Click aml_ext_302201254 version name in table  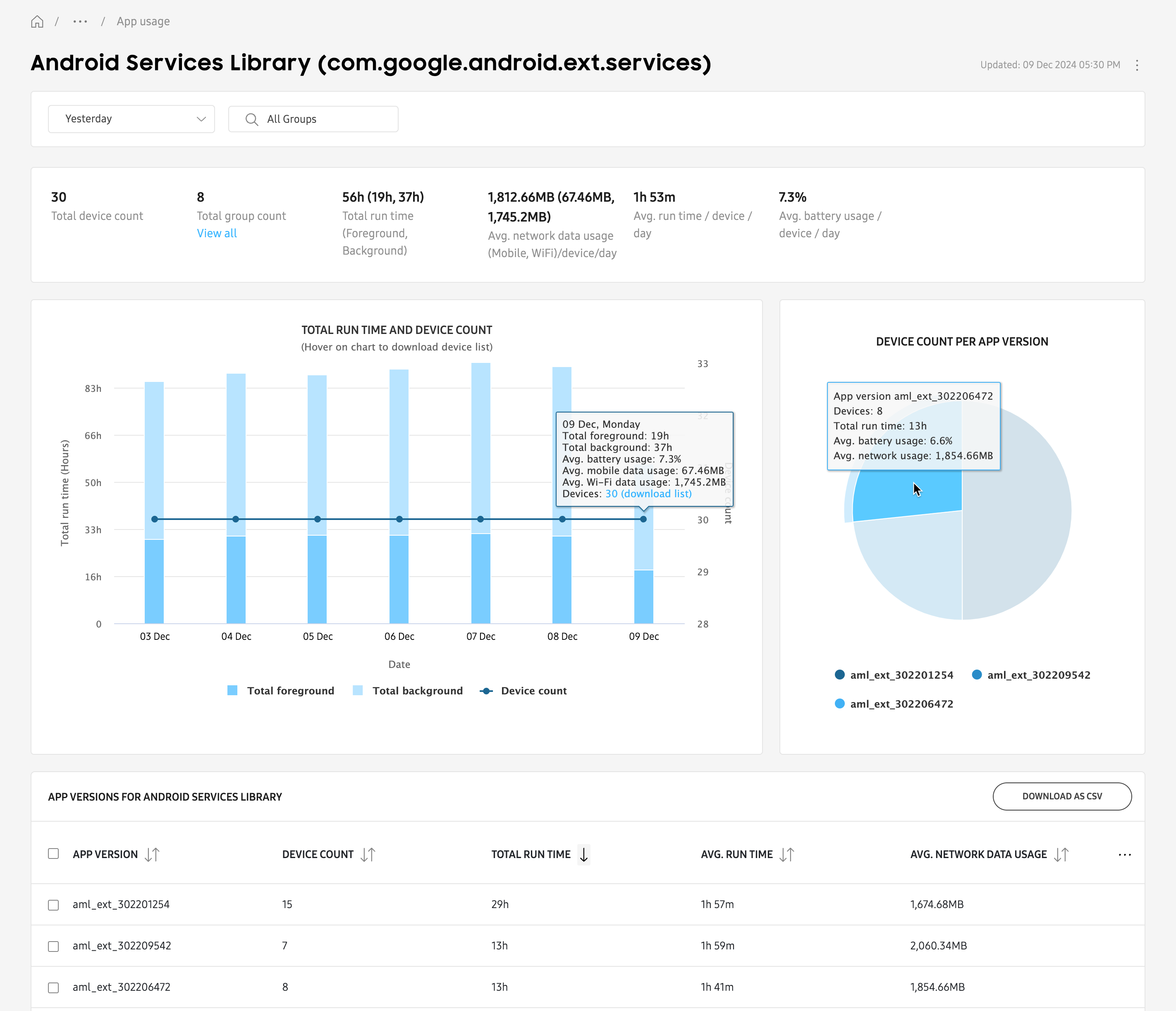pyautogui.click(x=121, y=904)
